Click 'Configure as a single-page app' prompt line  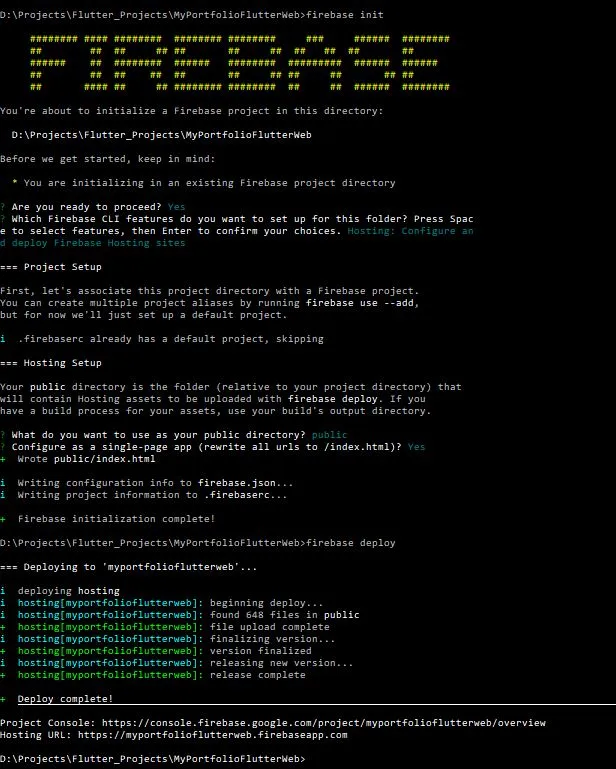coord(206,447)
